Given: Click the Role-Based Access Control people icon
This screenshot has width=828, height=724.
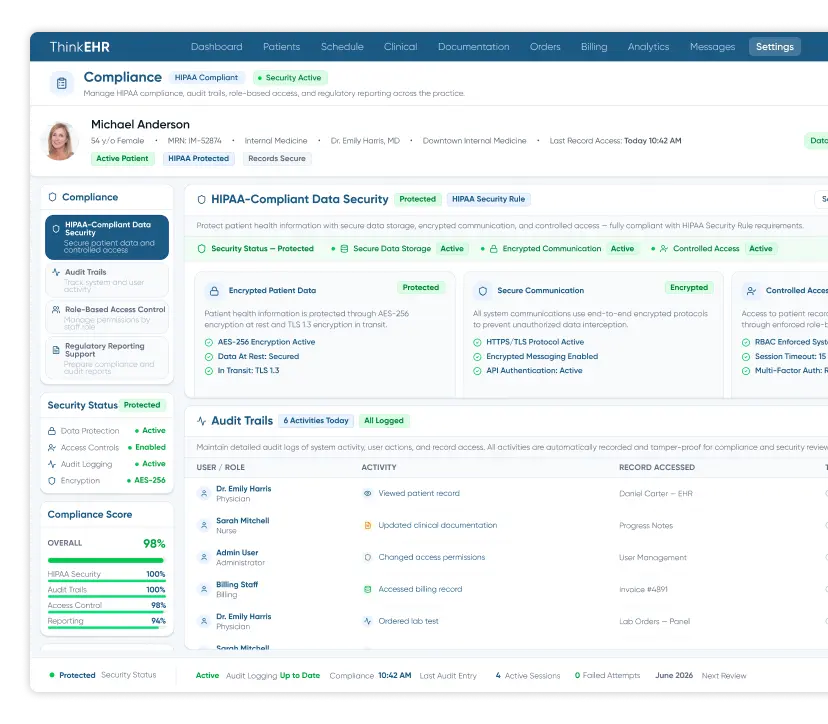Looking at the screenshot, I should point(56,309).
